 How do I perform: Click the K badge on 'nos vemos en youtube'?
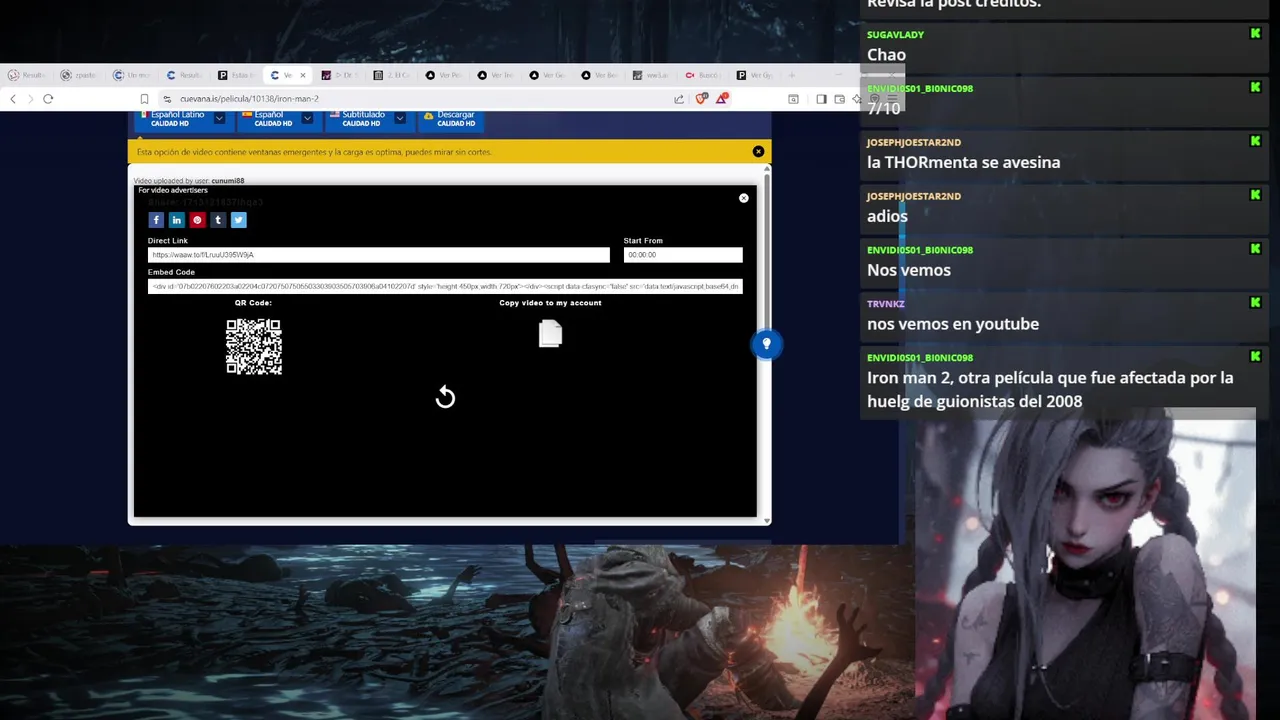point(1255,303)
